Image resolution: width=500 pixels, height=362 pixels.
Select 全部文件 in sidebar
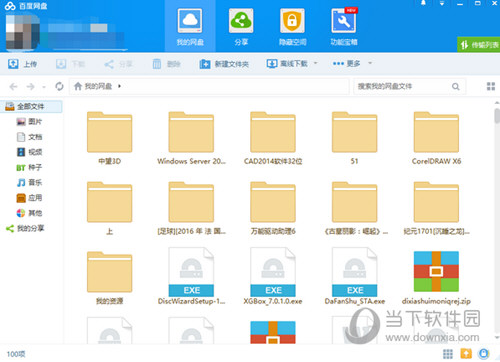(x=31, y=106)
